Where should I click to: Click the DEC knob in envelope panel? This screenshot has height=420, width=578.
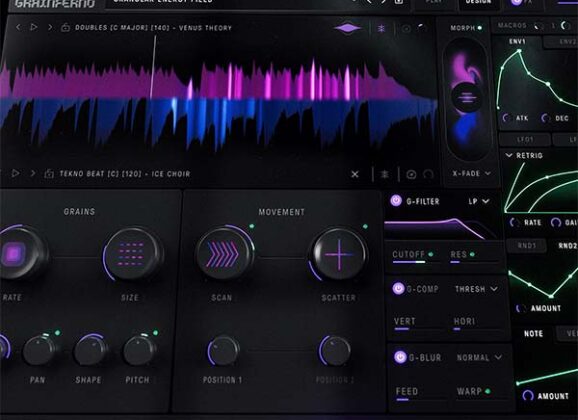tap(546, 118)
